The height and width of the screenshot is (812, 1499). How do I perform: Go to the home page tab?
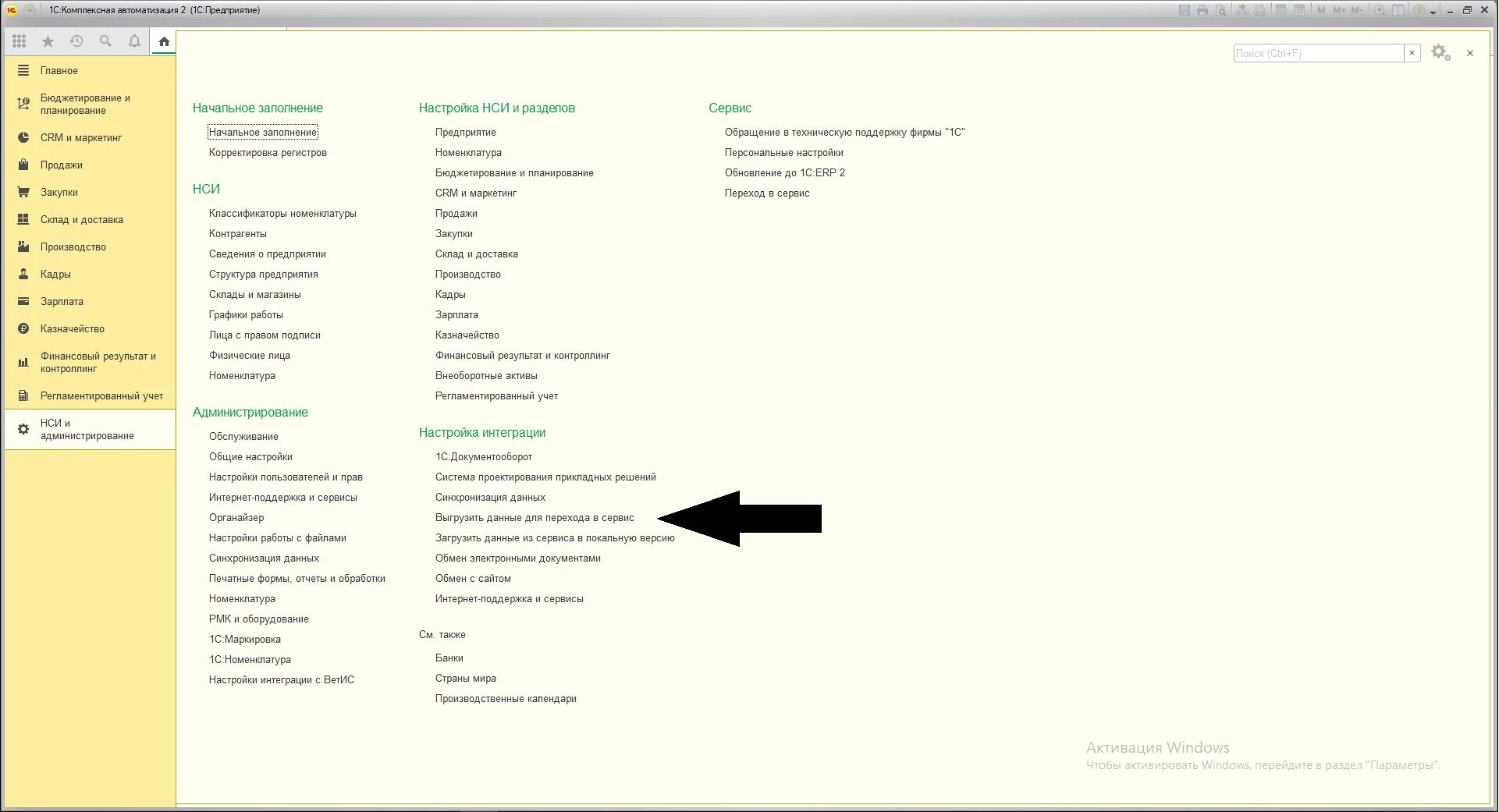164,41
